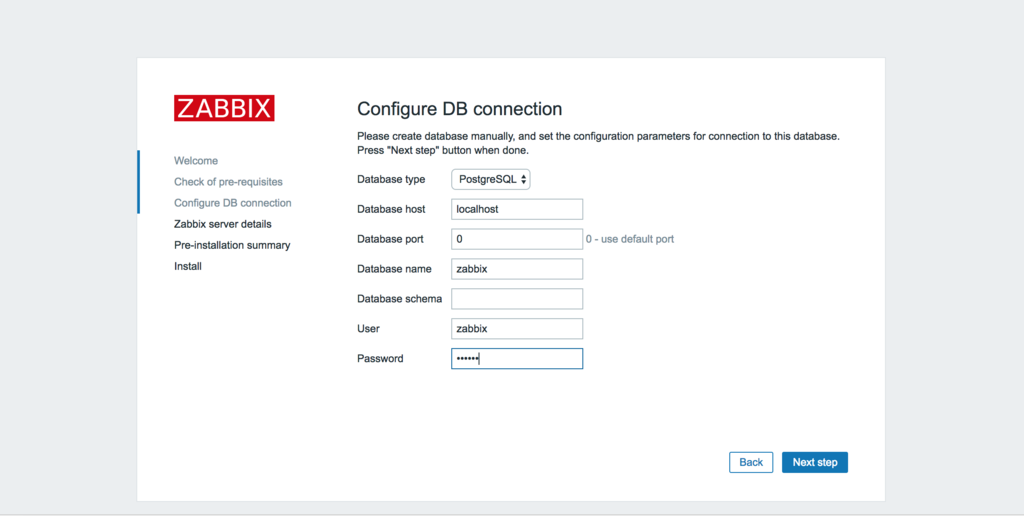Open Pre-installation summary step

pos(232,246)
